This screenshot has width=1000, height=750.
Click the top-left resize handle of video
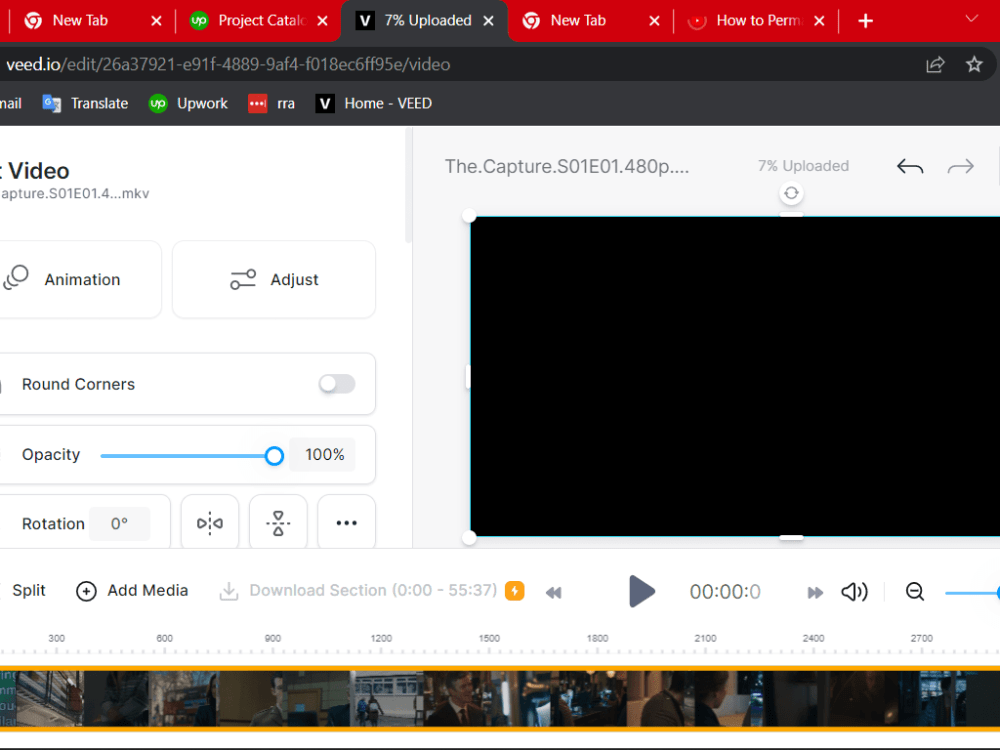click(469, 216)
